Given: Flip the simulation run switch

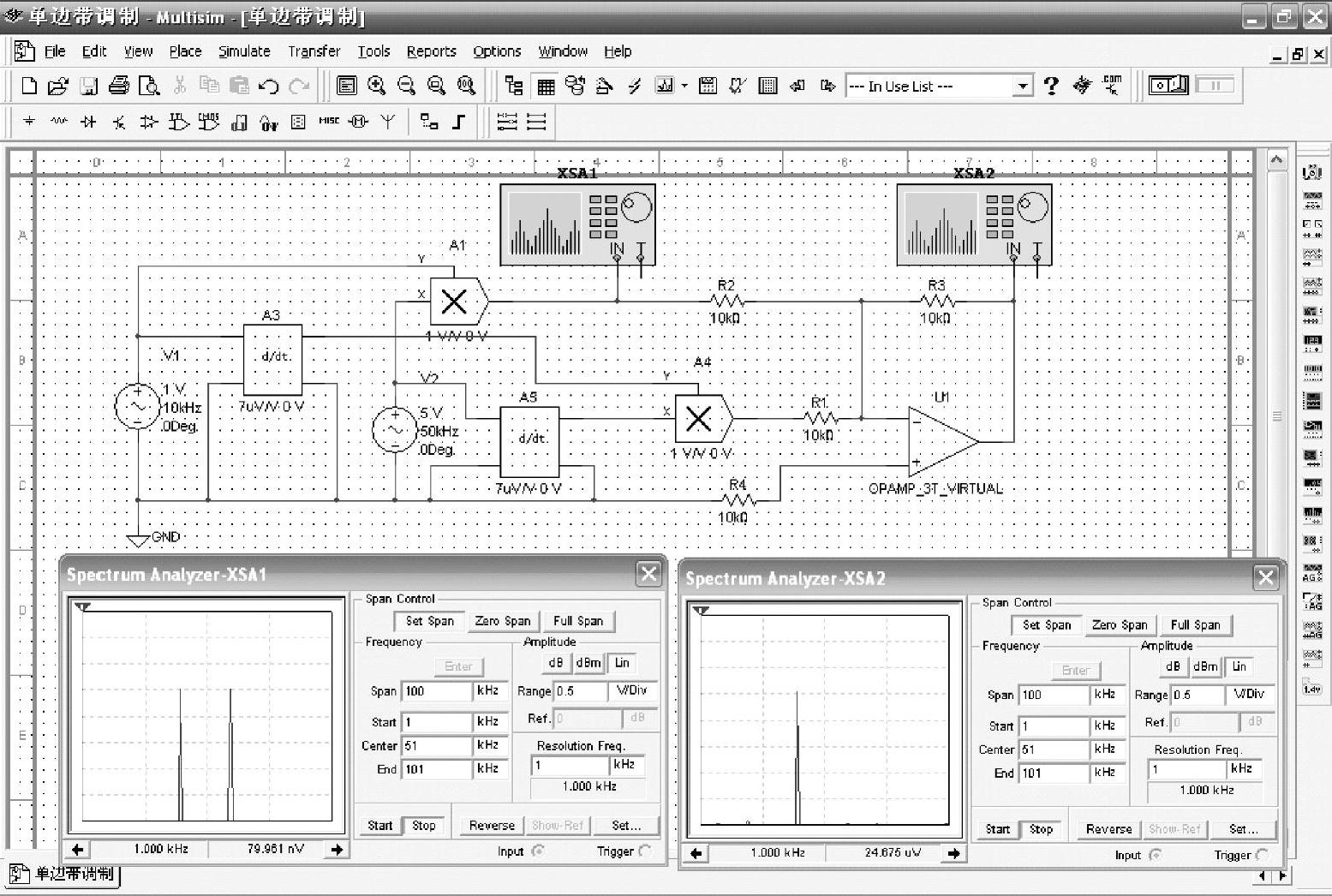Looking at the screenshot, I should pos(1168,86).
